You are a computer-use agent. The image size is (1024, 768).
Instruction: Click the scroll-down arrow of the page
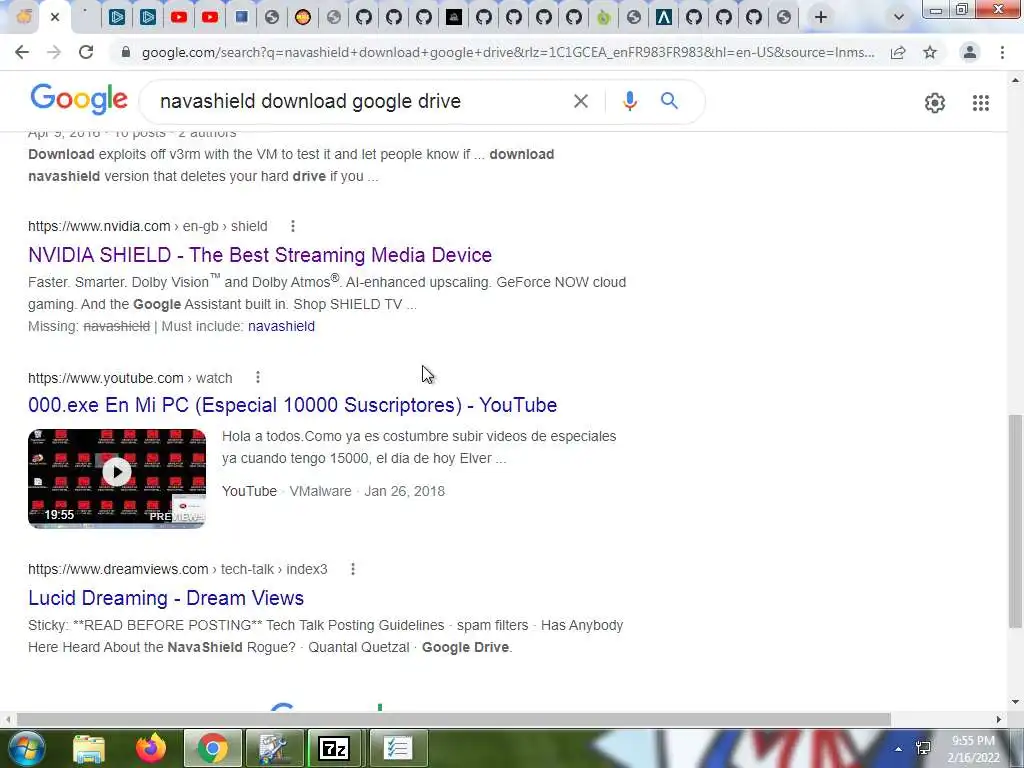point(1015,702)
